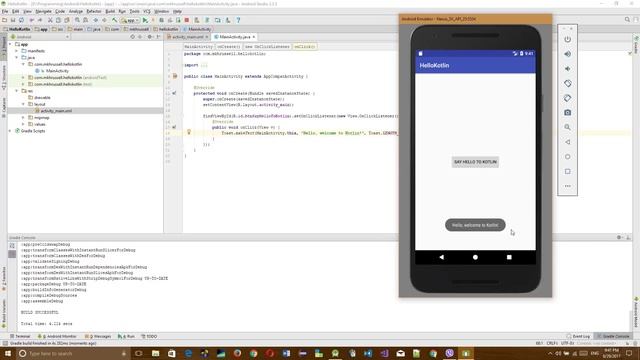The image size is (640, 360).
Task: Click the Open folder toolbar icon
Action: point(4,20)
